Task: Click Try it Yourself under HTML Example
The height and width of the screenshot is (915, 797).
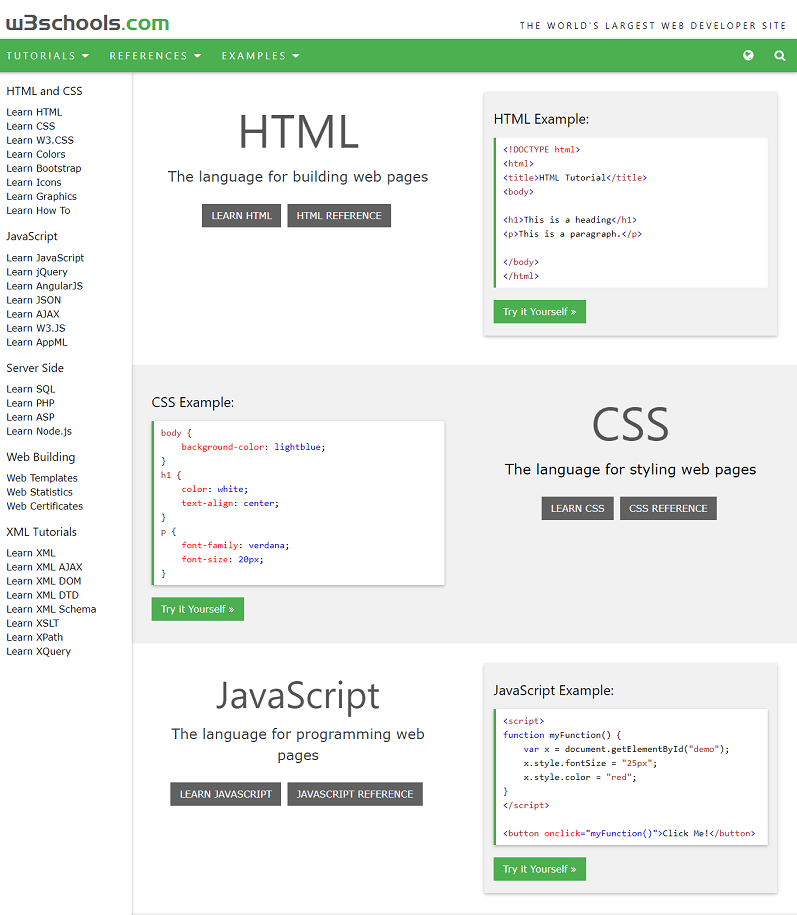Action: click(540, 312)
